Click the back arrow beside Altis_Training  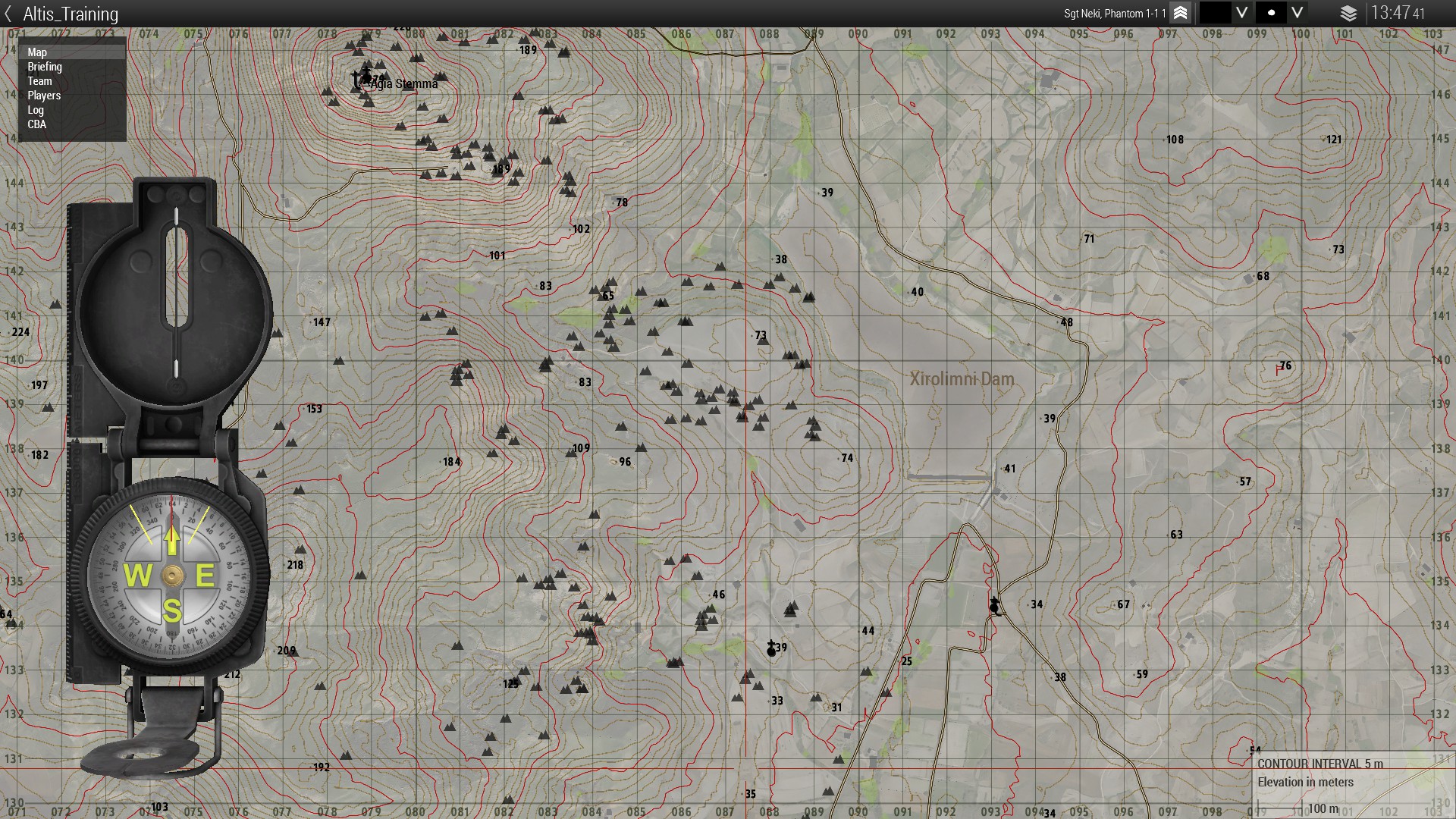coord(8,14)
